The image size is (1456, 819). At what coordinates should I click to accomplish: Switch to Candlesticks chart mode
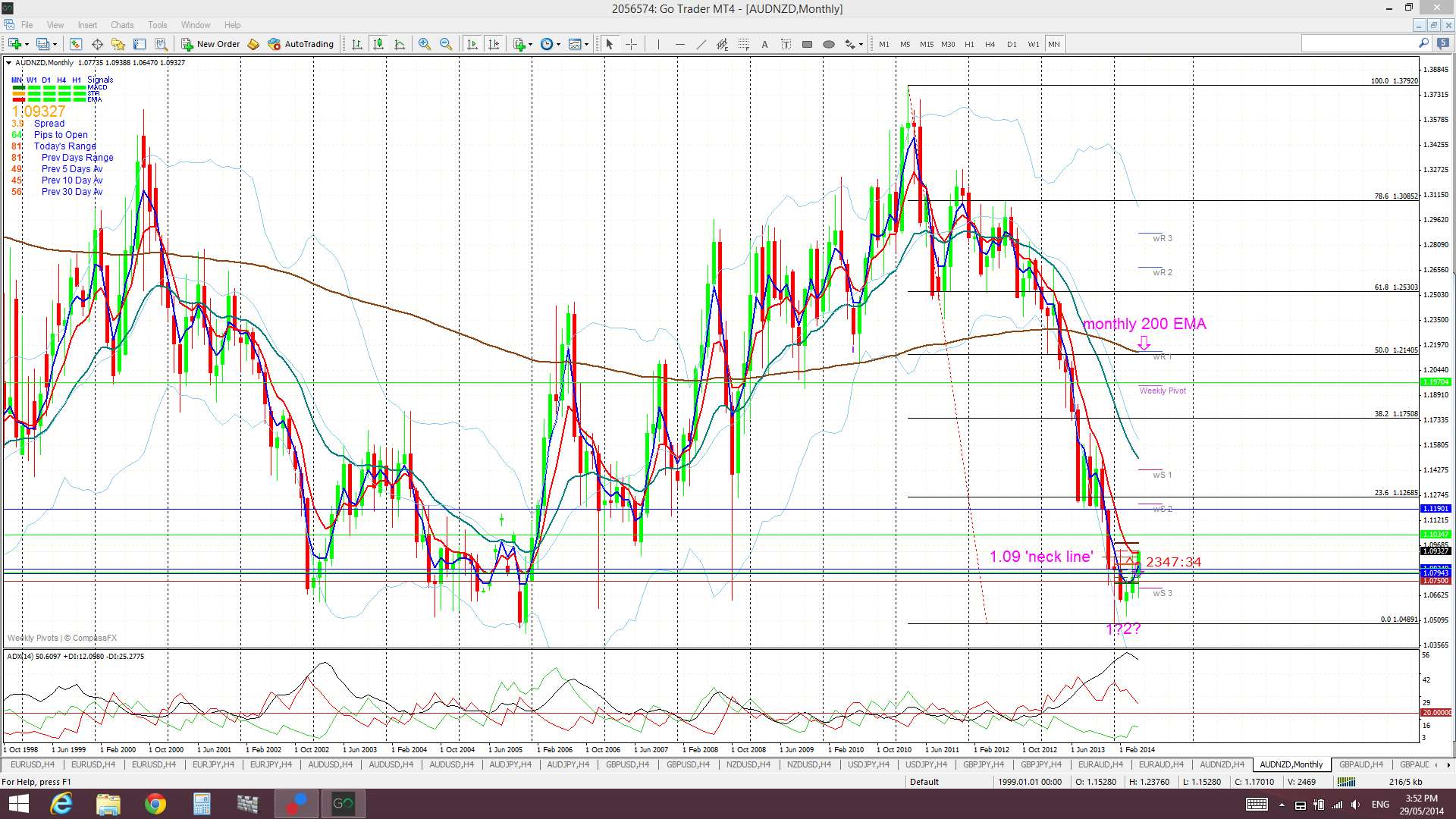pyautogui.click(x=378, y=44)
